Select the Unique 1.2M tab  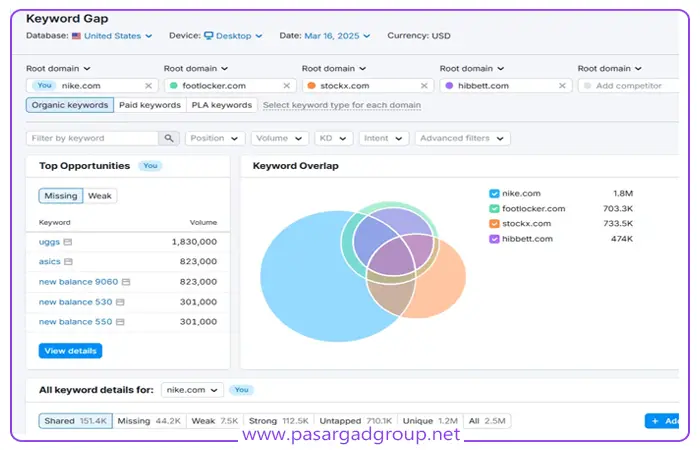[430, 421]
